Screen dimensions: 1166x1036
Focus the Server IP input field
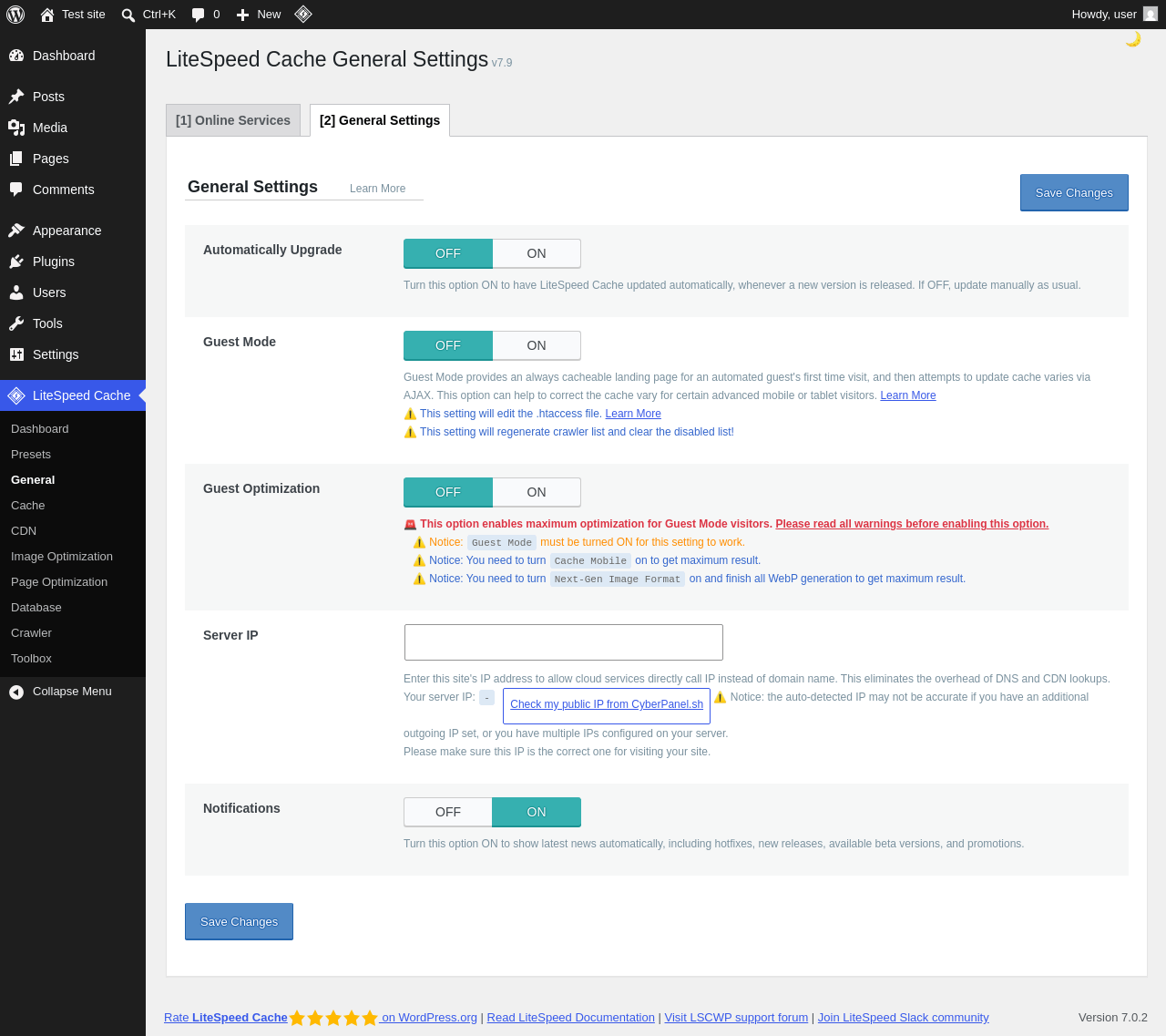564,642
